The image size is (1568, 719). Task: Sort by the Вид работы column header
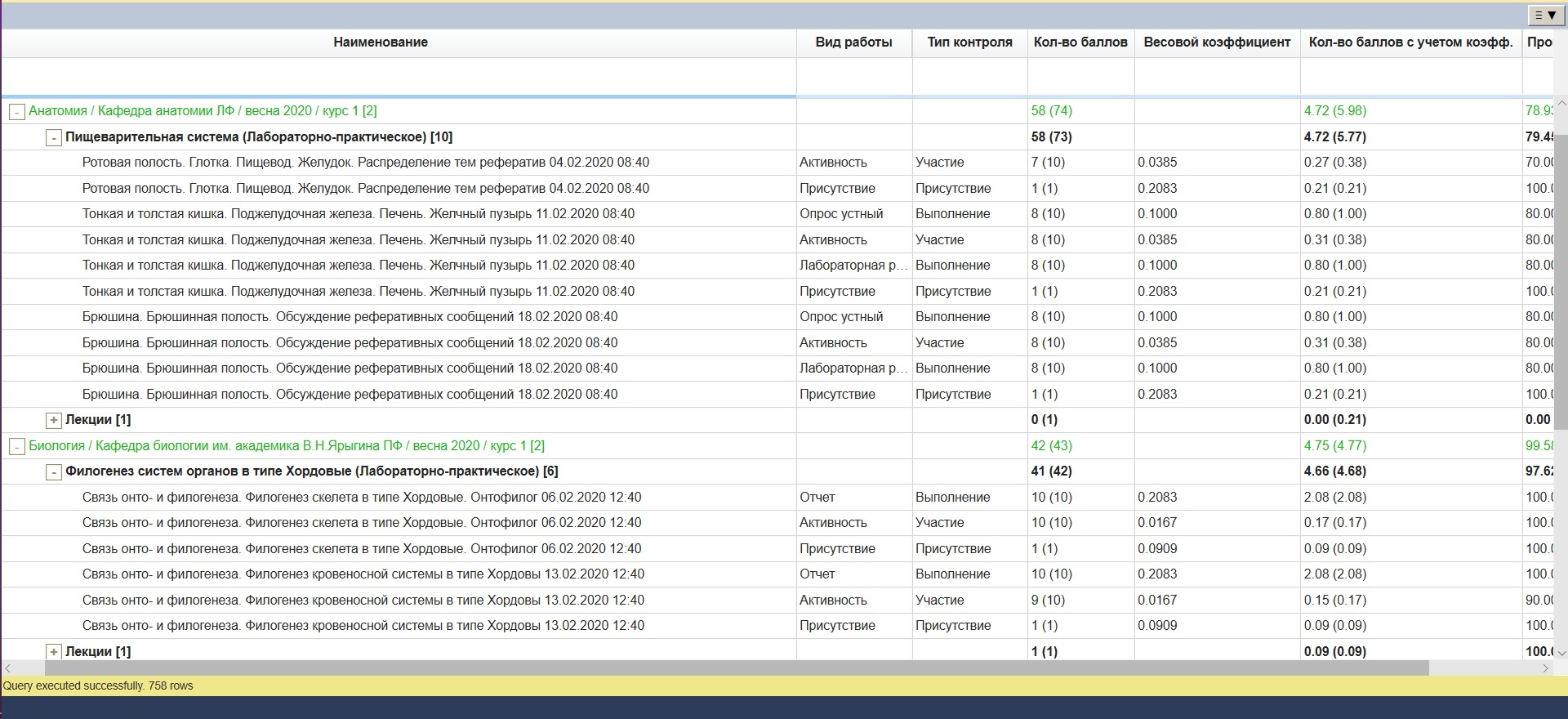(853, 42)
